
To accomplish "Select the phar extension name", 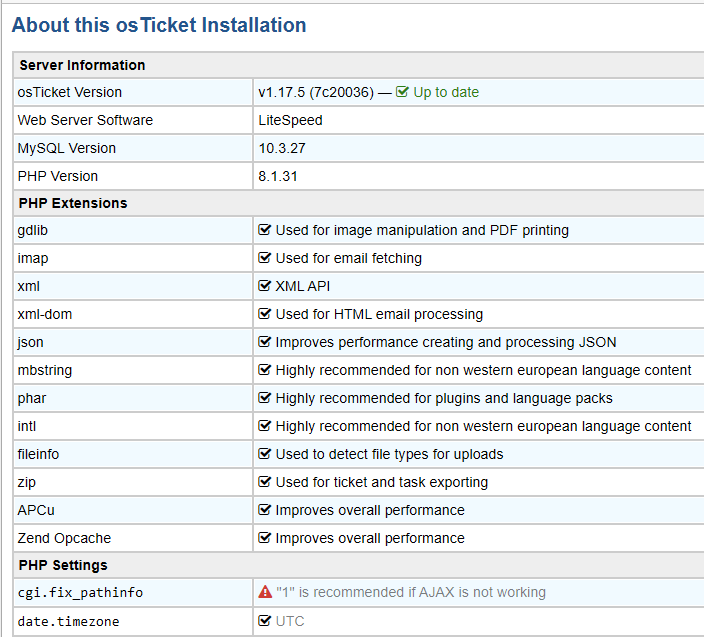I will pyautogui.click(x=31, y=399).
